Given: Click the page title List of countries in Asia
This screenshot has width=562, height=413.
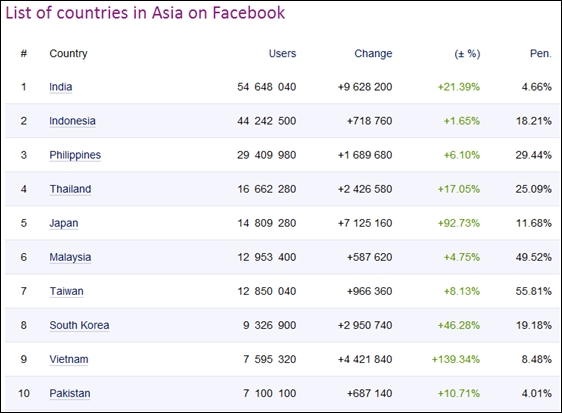Looking at the screenshot, I should [145, 13].
